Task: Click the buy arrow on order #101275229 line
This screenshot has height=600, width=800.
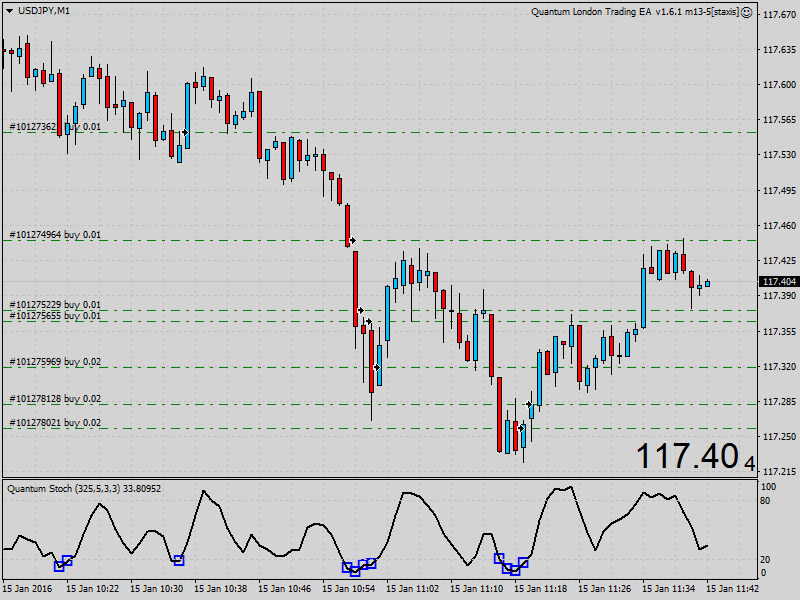Action: (x=360, y=310)
